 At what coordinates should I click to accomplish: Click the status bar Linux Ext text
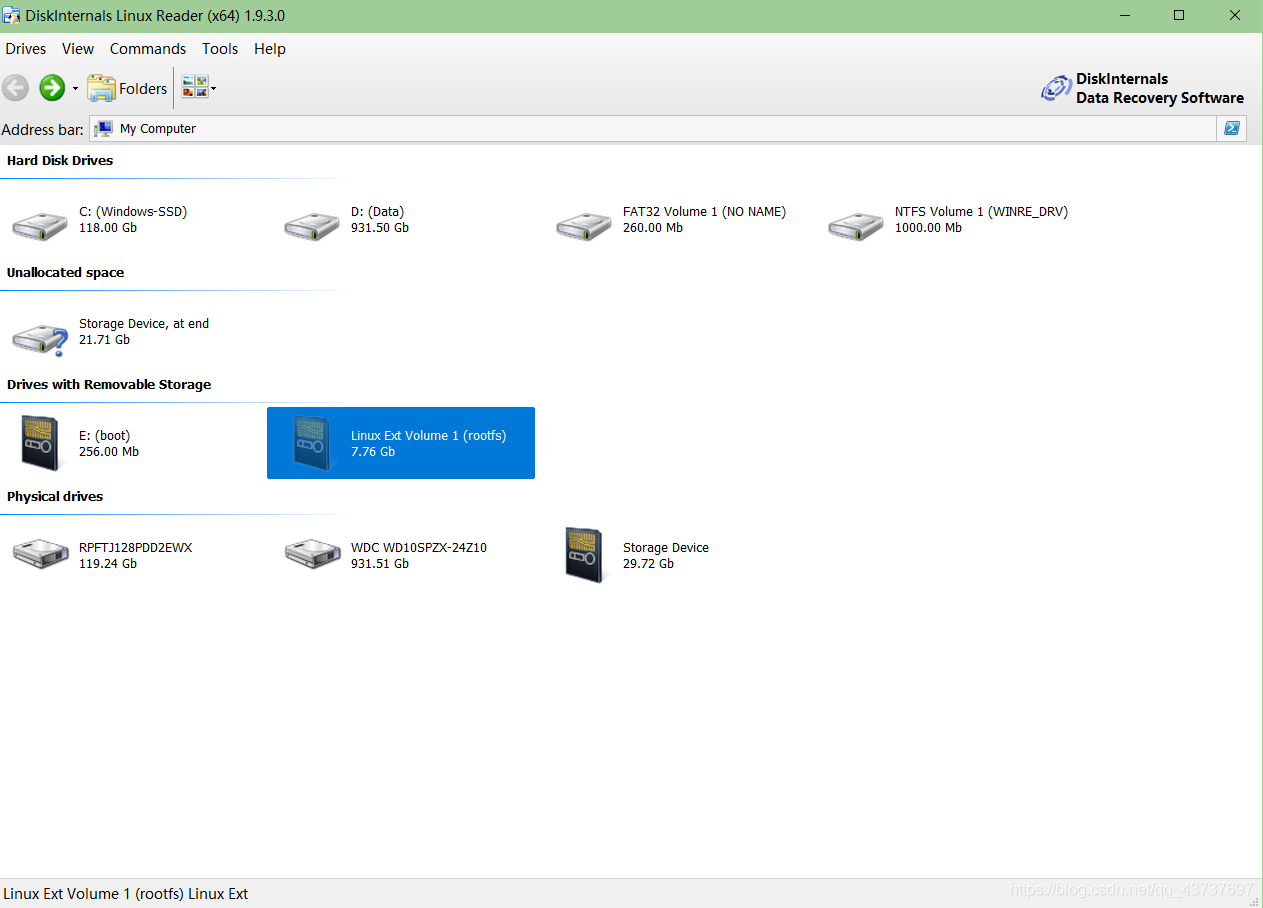(126, 894)
